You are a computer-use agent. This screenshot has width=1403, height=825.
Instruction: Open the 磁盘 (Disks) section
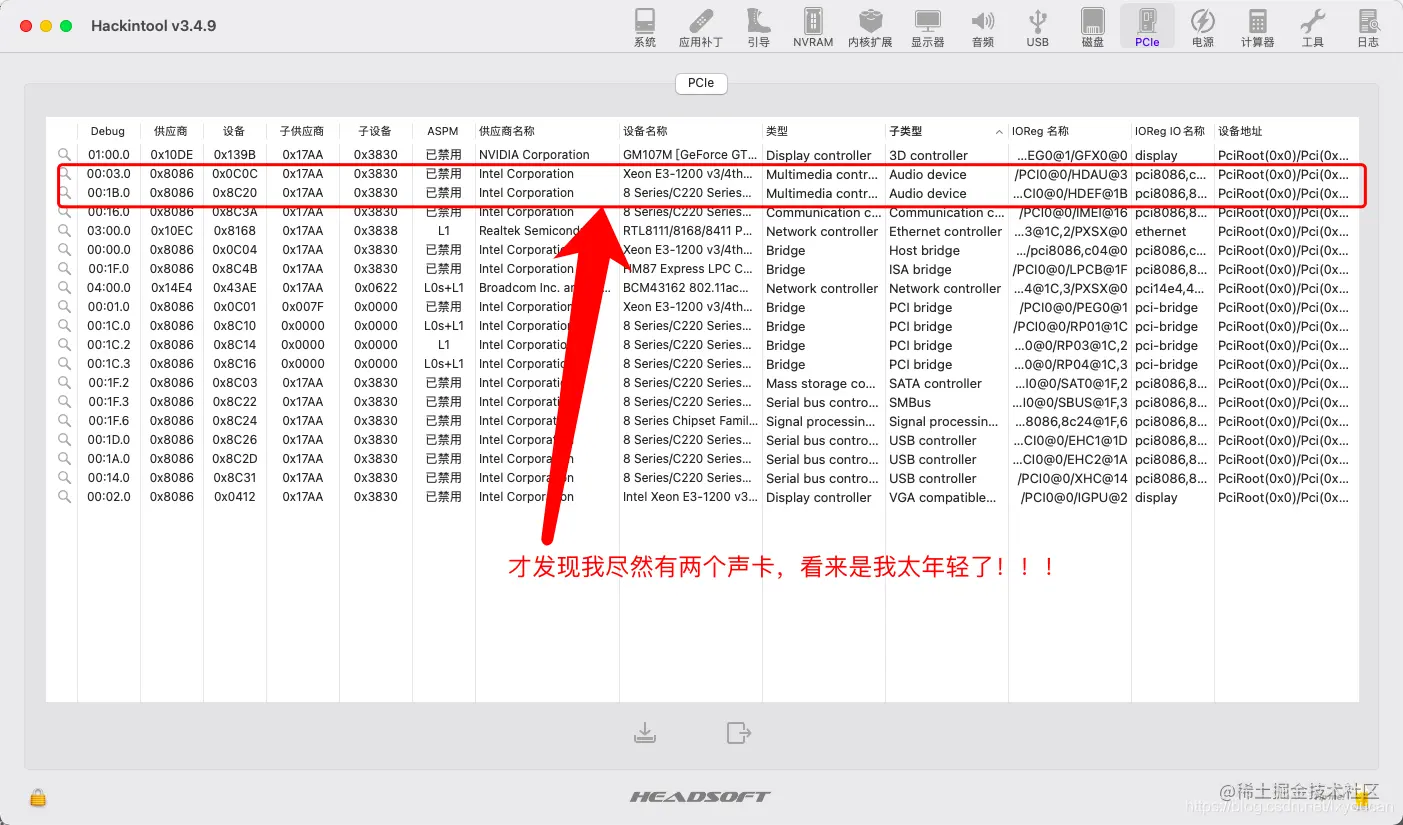pos(1093,28)
